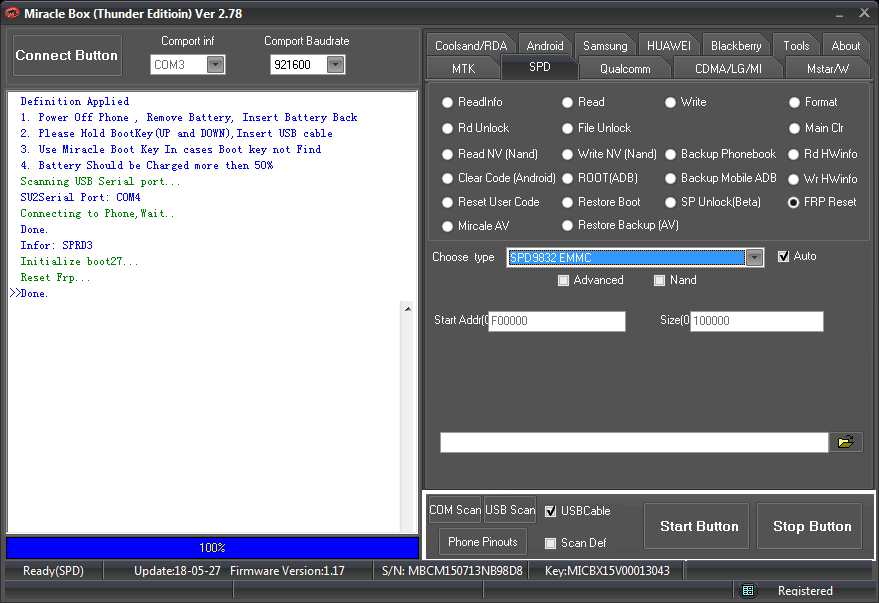879x603 pixels.
Task: Click the Start Button
Action: click(696, 526)
